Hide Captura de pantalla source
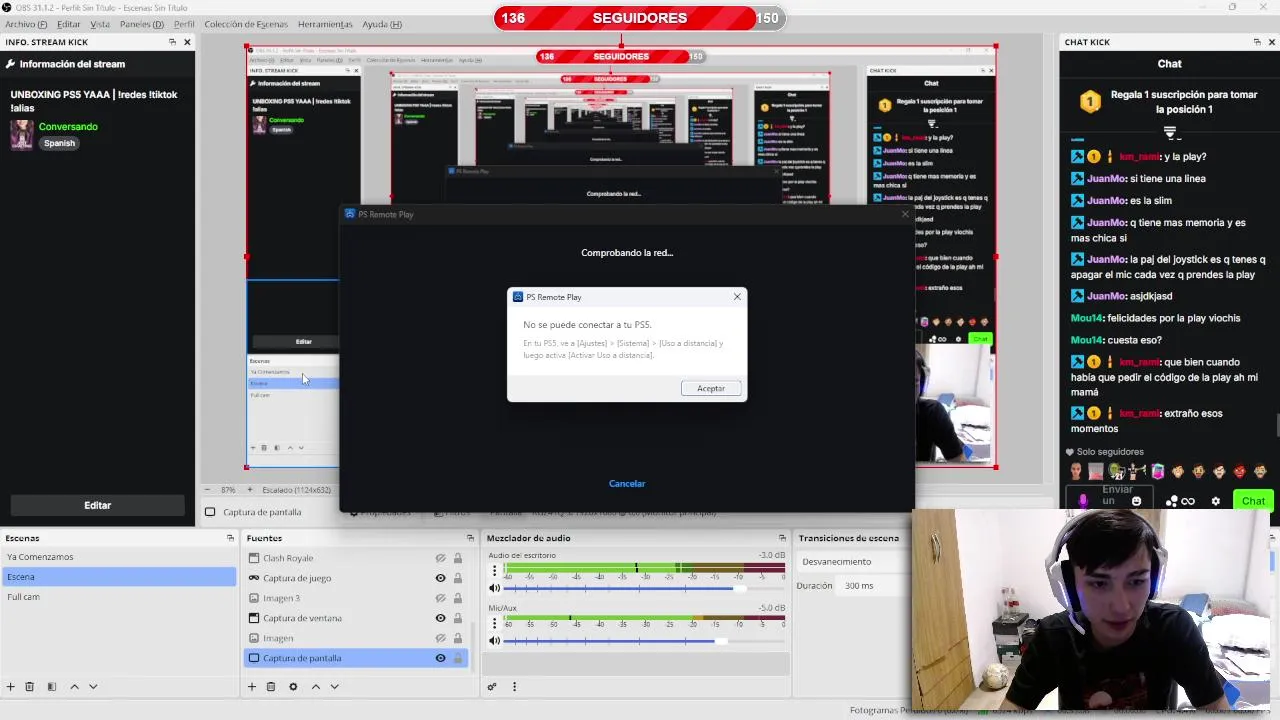This screenshot has width=1280, height=720. 440,658
